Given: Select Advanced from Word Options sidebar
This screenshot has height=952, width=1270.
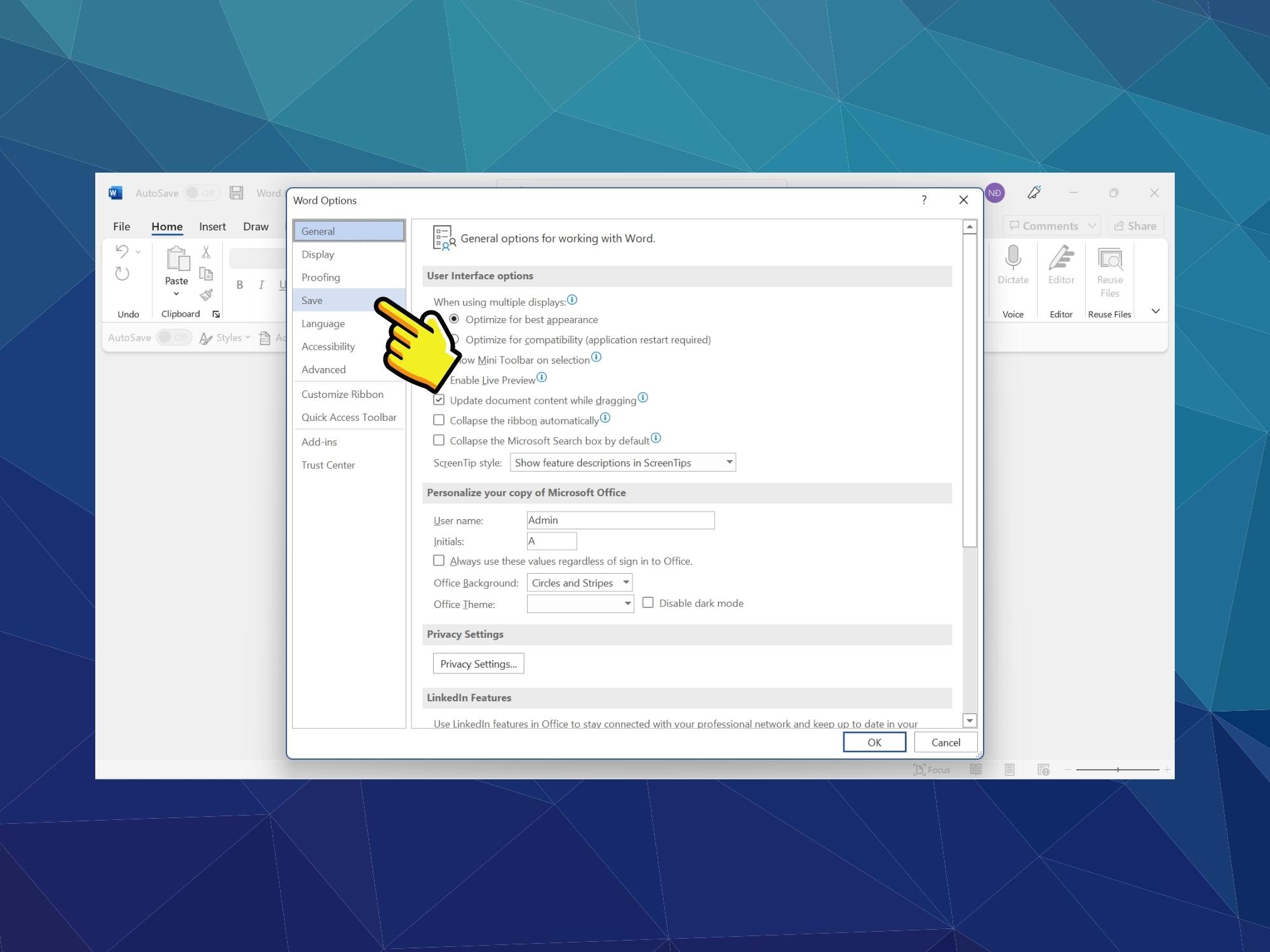Looking at the screenshot, I should [324, 369].
